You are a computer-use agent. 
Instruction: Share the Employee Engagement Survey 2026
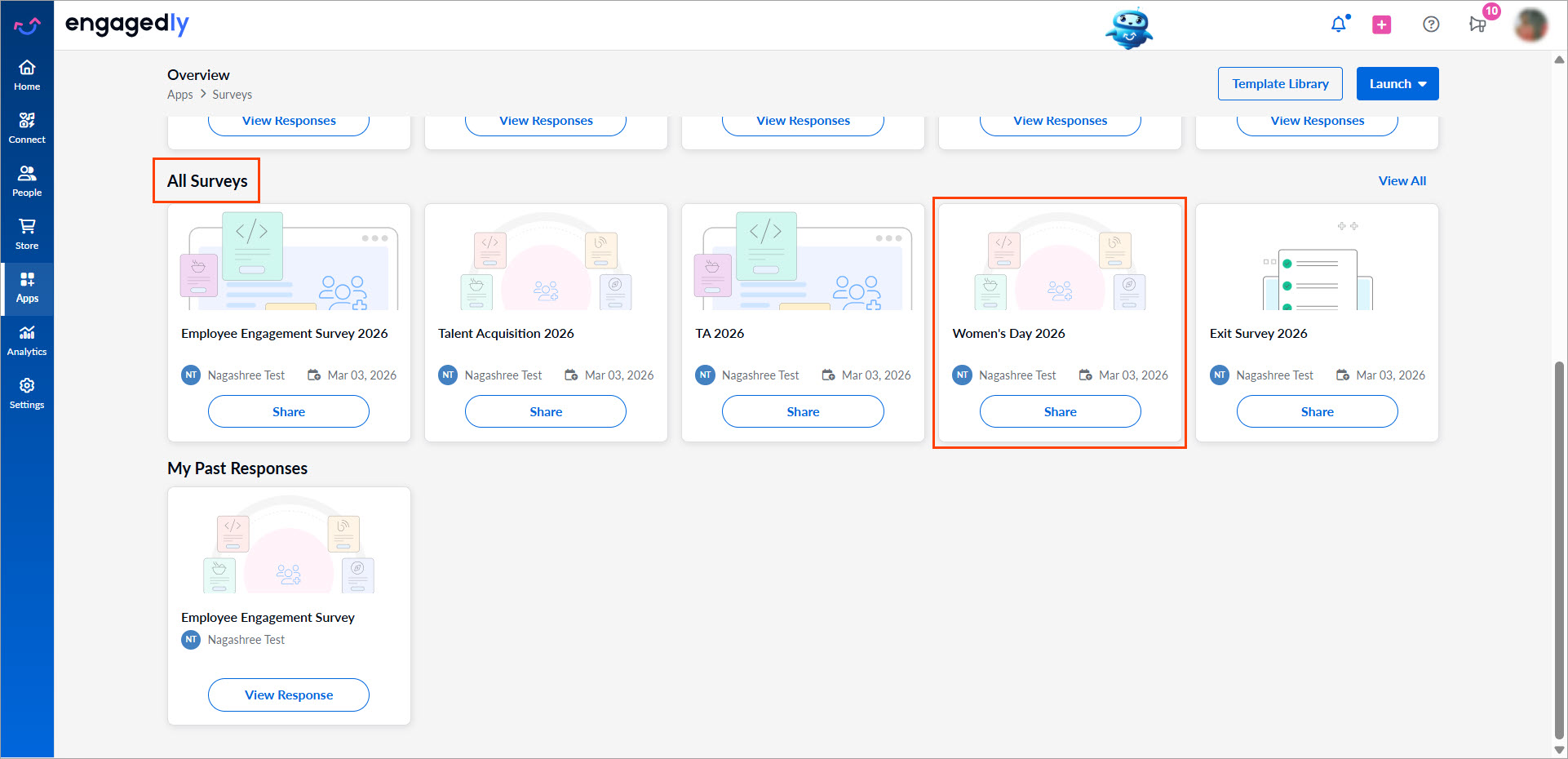[289, 411]
